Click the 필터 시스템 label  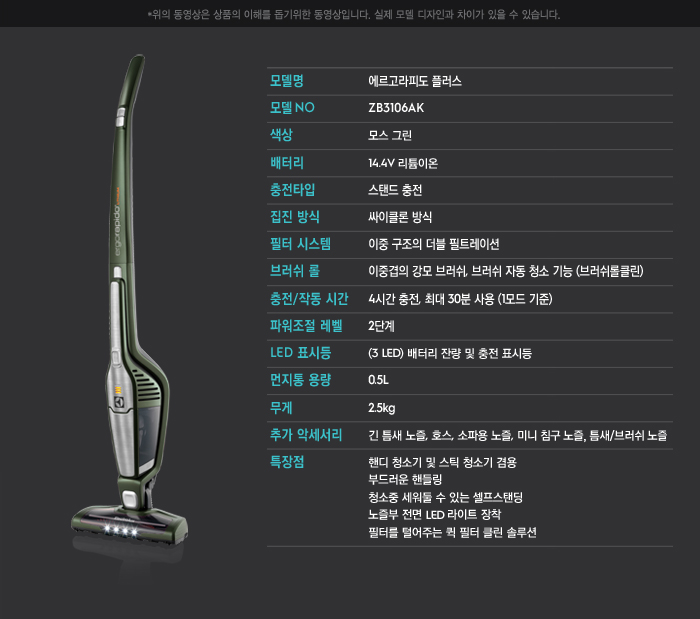click(x=300, y=244)
